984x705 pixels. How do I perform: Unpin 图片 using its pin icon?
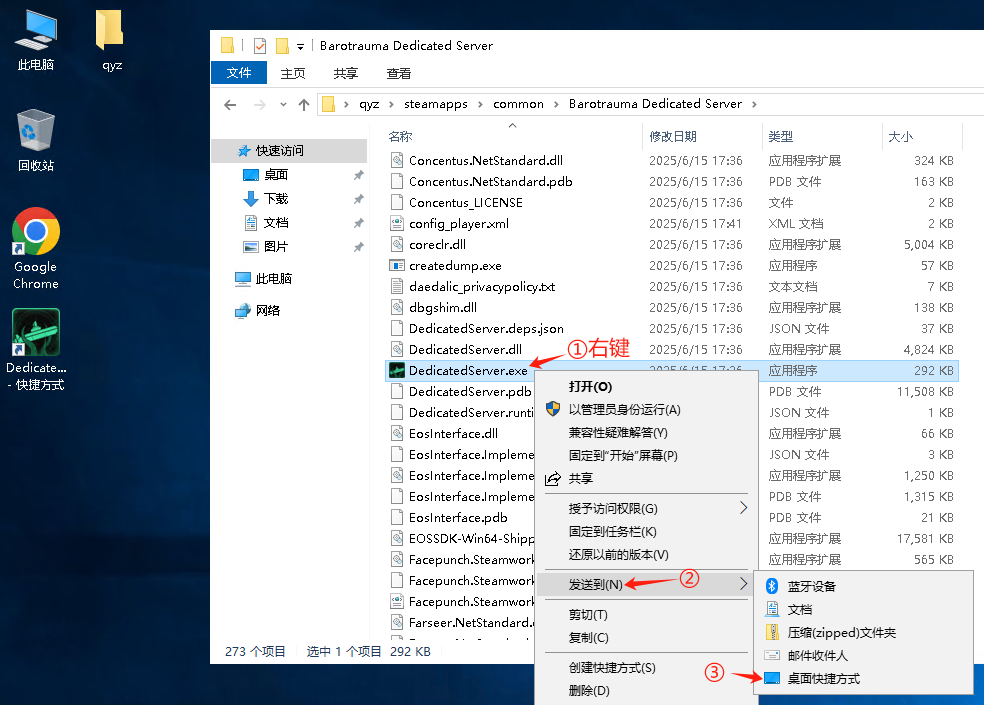tap(358, 247)
